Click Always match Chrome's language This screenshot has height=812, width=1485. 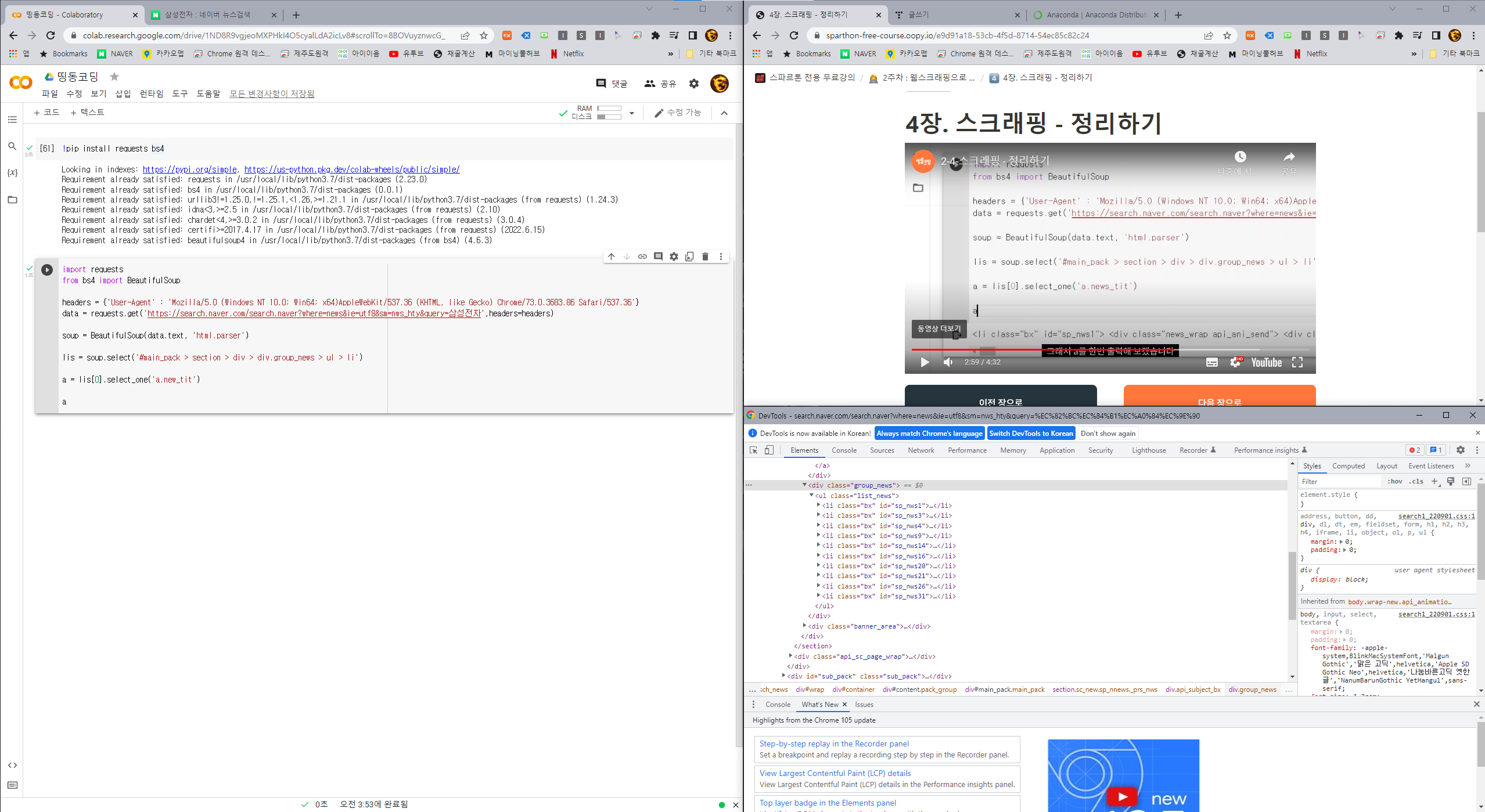coord(929,434)
